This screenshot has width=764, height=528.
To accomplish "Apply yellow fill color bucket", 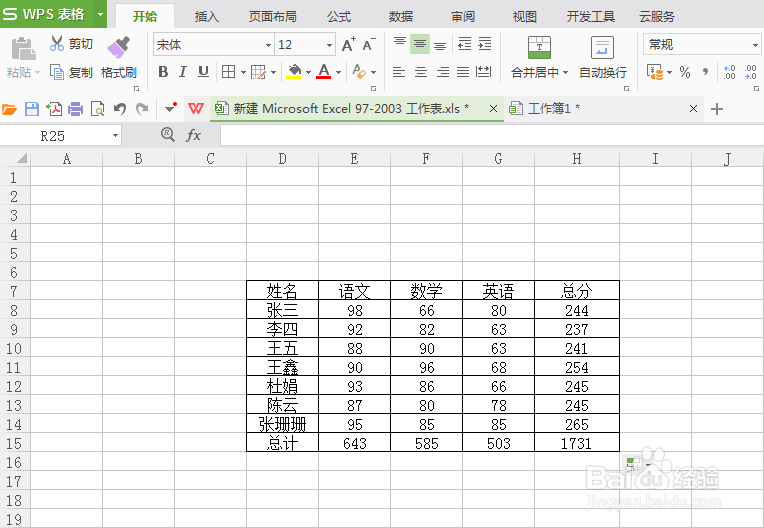I will (294, 72).
